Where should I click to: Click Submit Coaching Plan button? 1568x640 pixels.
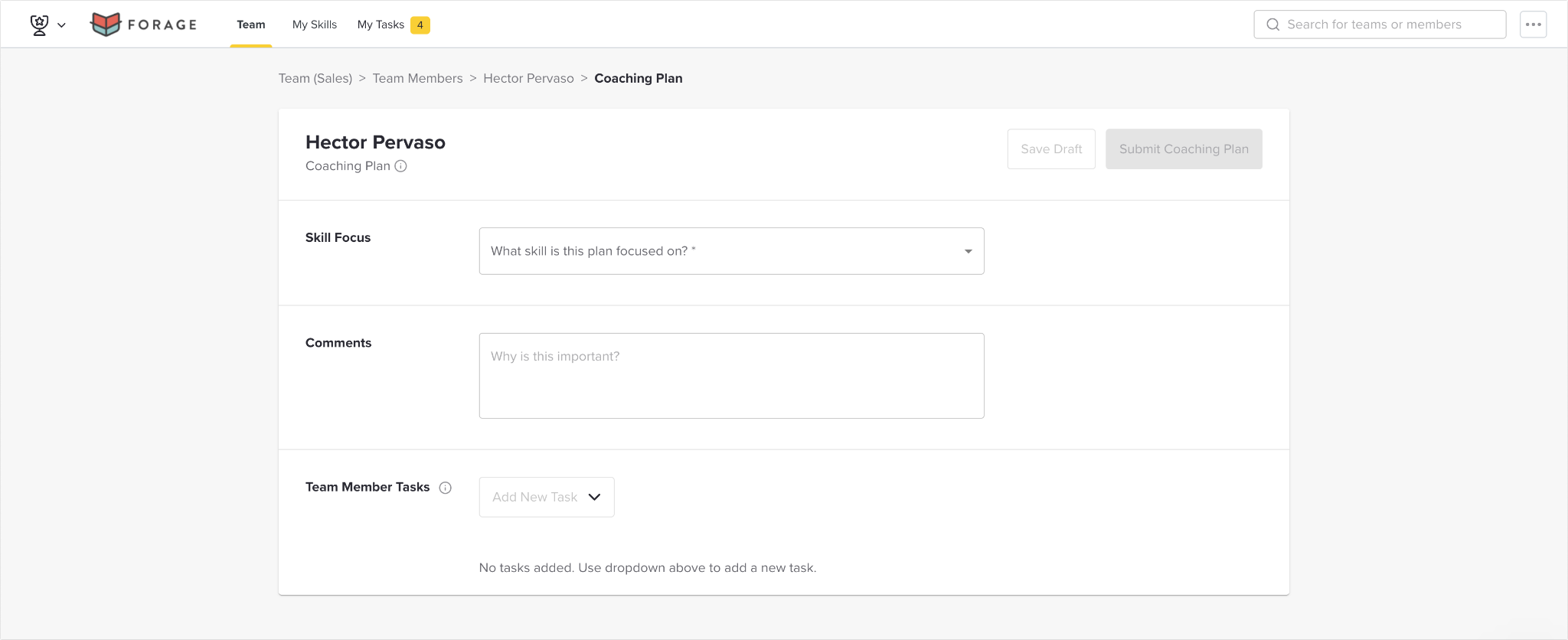pos(1184,149)
